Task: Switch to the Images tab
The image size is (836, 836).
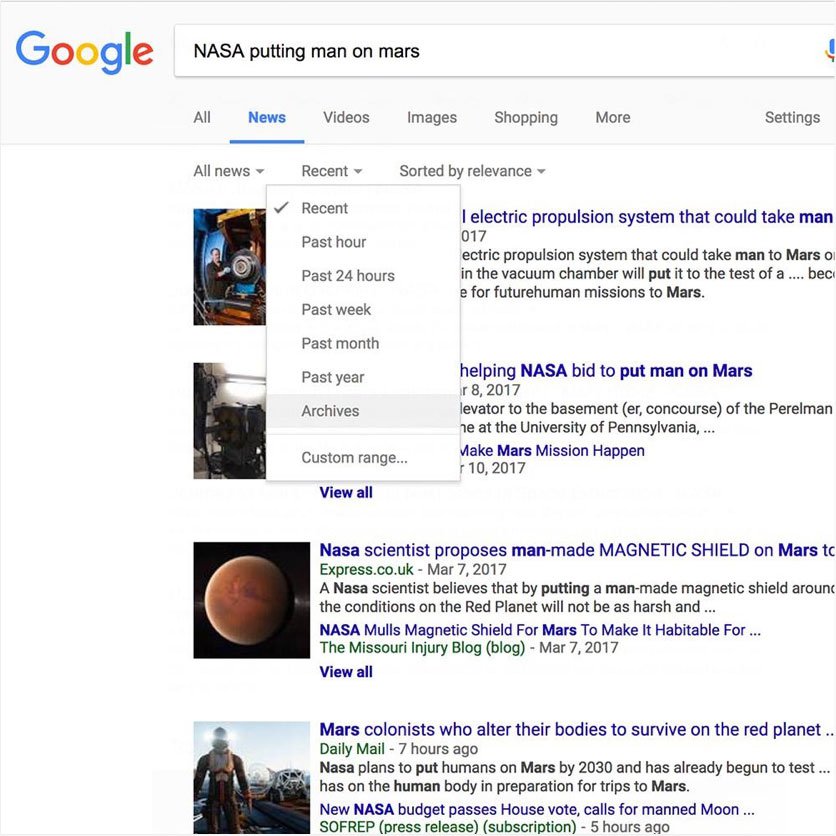Action: 432,117
